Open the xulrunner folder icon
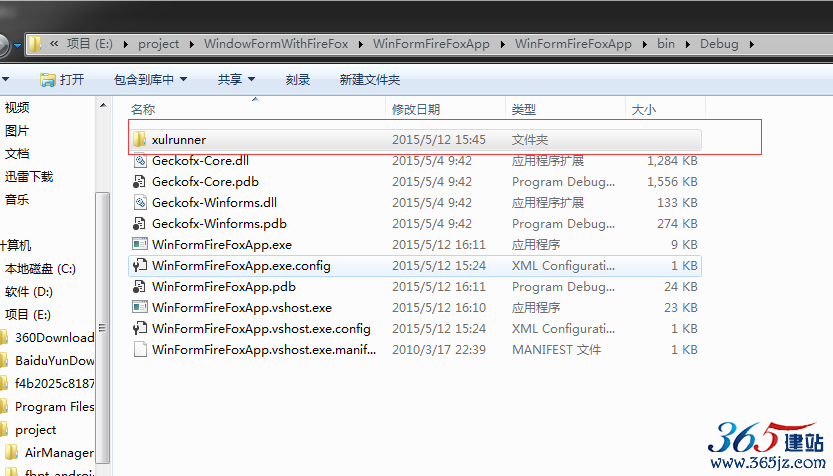833x476 pixels. [140, 139]
